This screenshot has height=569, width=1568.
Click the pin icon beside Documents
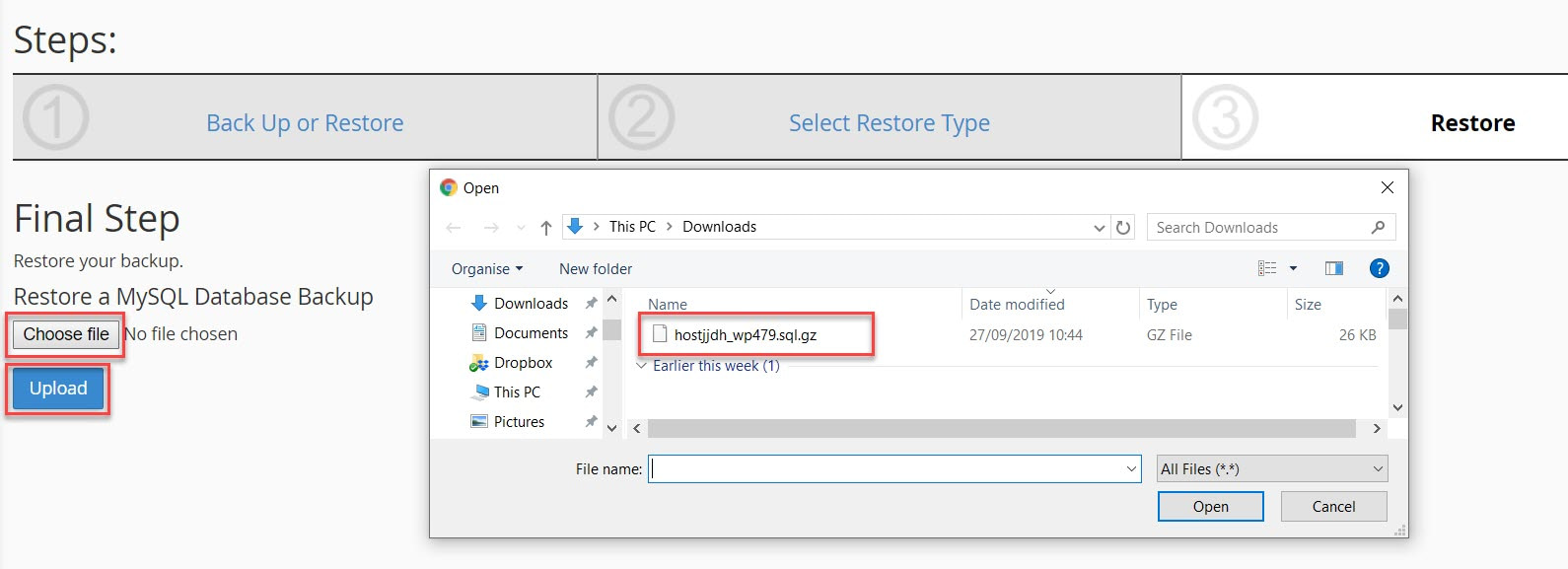(591, 333)
